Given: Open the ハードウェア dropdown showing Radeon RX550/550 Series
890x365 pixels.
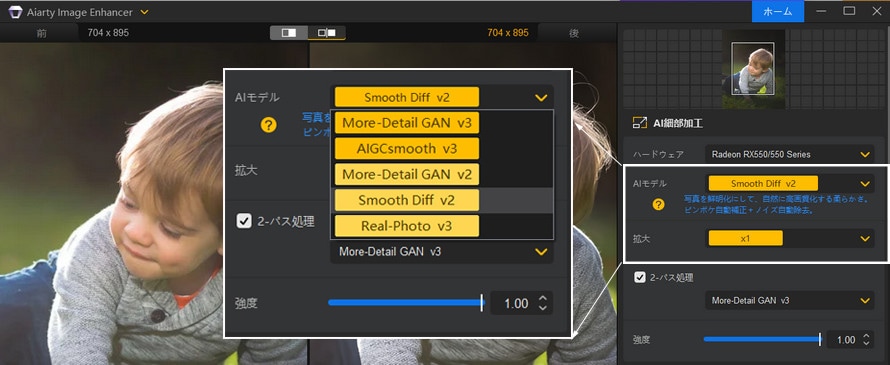Looking at the screenshot, I should pos(790,154).
